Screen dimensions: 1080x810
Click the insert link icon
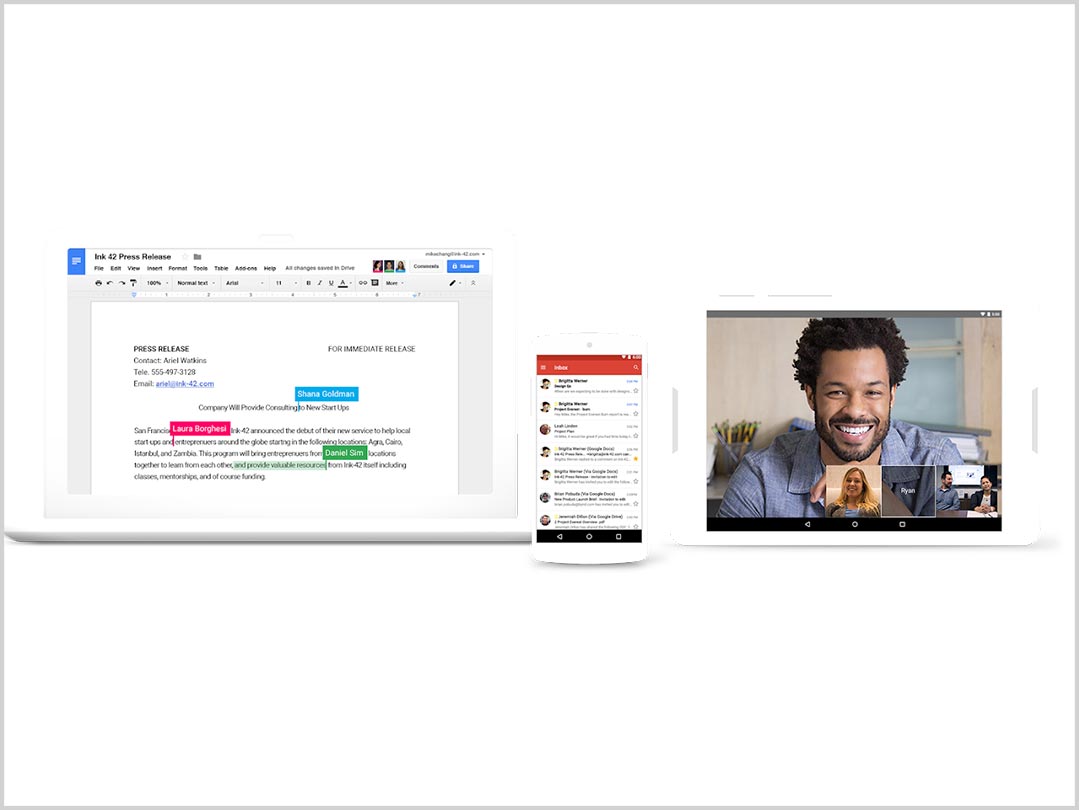pyautogui.click(x=363, y=283)
